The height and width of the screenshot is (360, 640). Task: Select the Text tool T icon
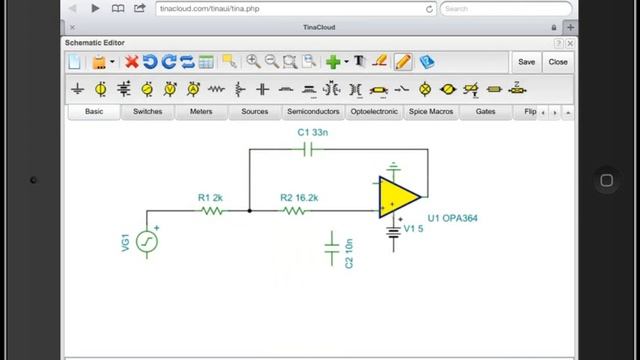pos(359,61)
